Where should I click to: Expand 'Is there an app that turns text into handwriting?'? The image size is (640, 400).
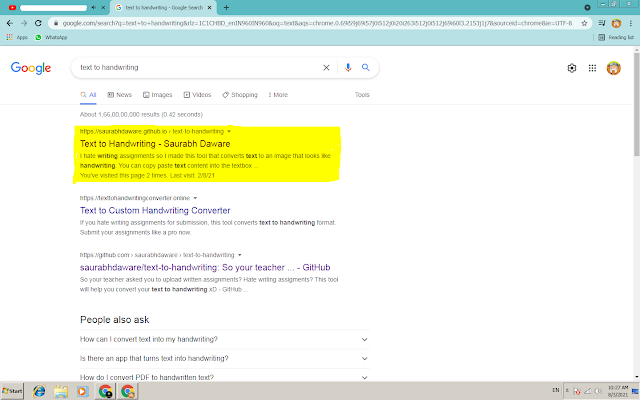click(x=225, y=358)
